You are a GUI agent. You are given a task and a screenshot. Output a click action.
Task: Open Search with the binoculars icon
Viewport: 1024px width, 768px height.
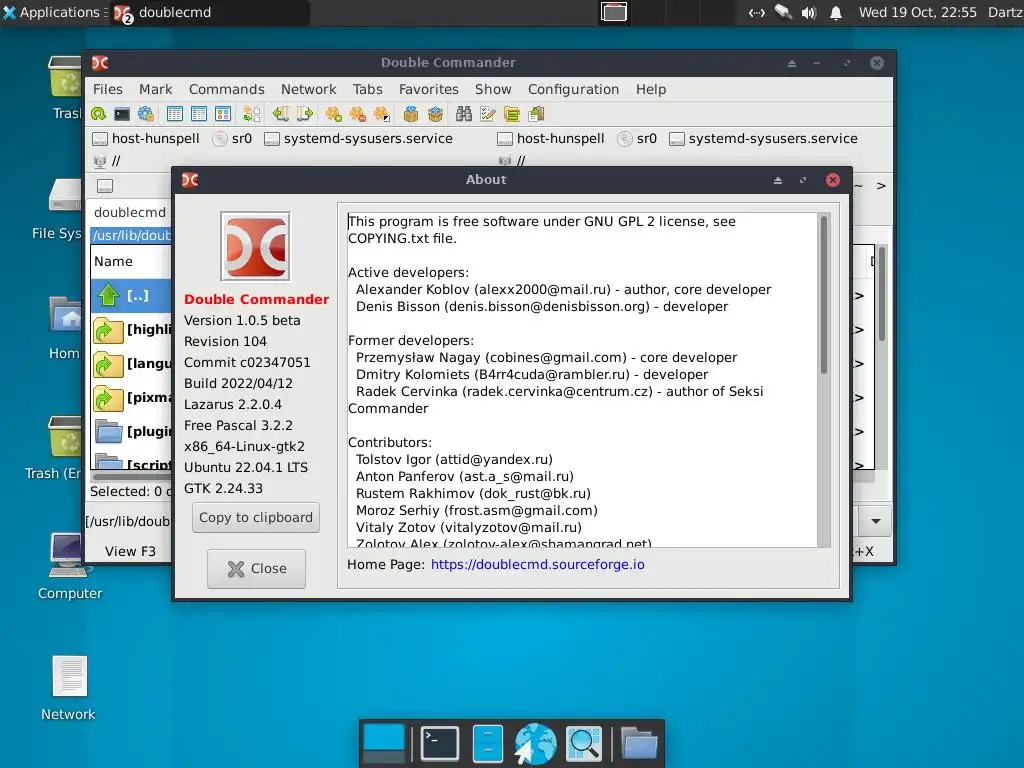click(x=464, y=114)
